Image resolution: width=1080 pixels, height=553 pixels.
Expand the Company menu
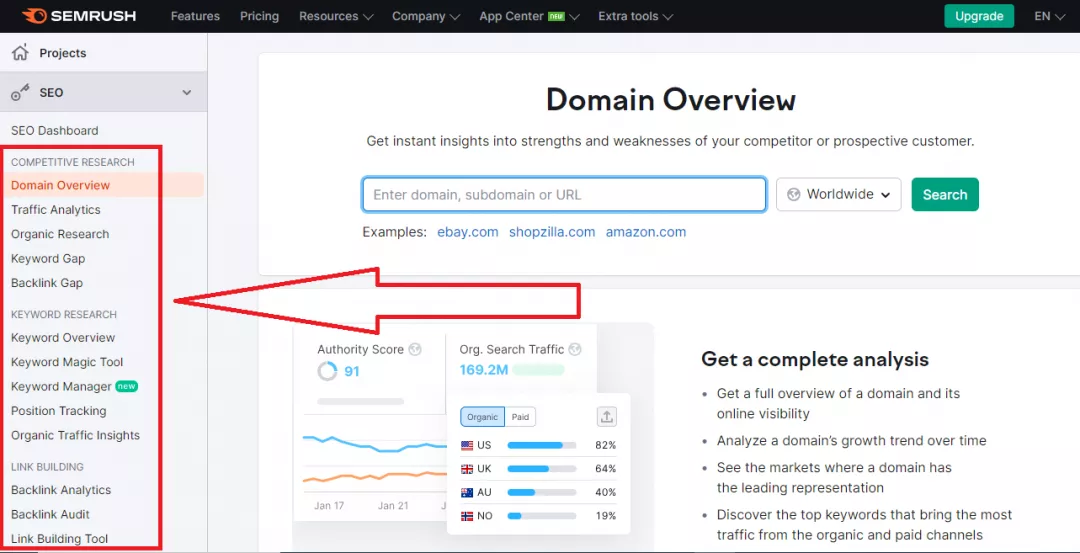coord(426,16)
